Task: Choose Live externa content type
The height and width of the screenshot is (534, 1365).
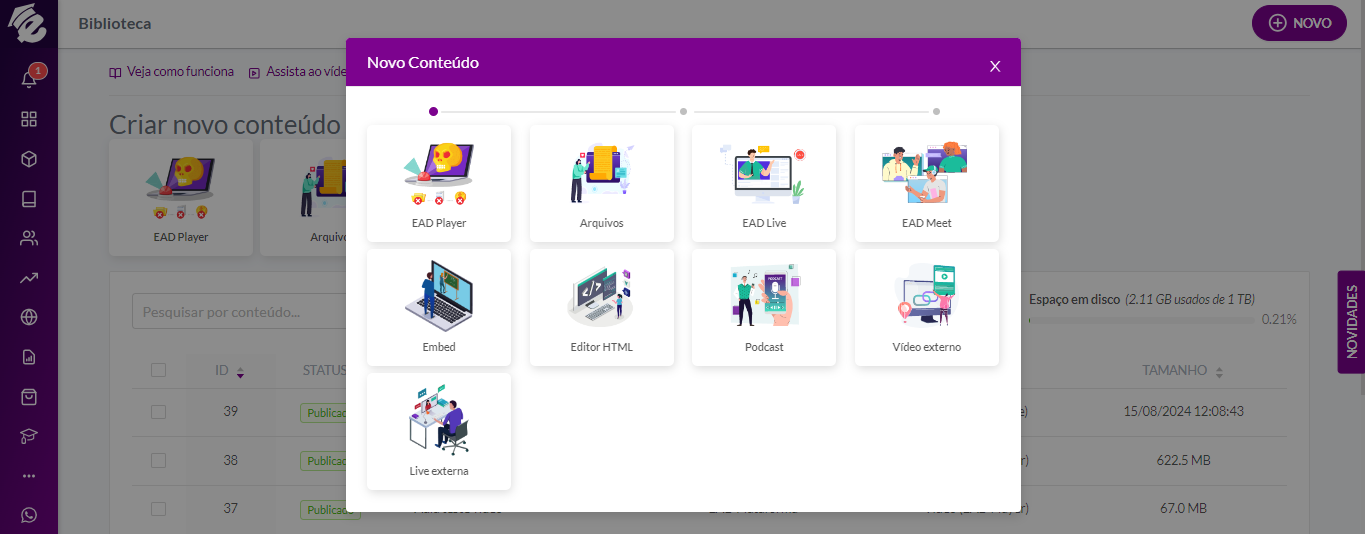Action: pos(439,431)
